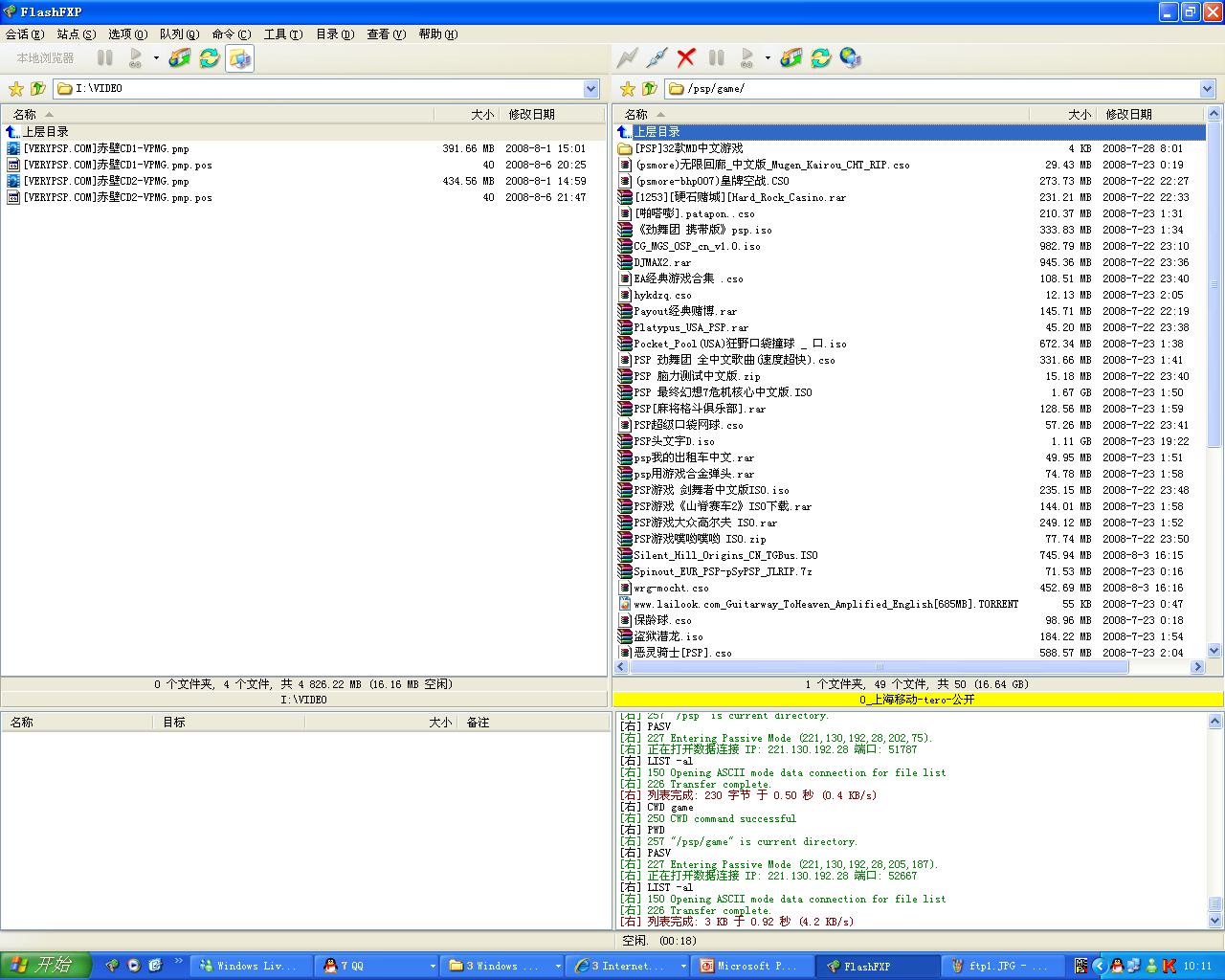Viewport: 1225px width, 980px height.
Task: Click the right pane Pause icon
Action: (x=716, y=58)
